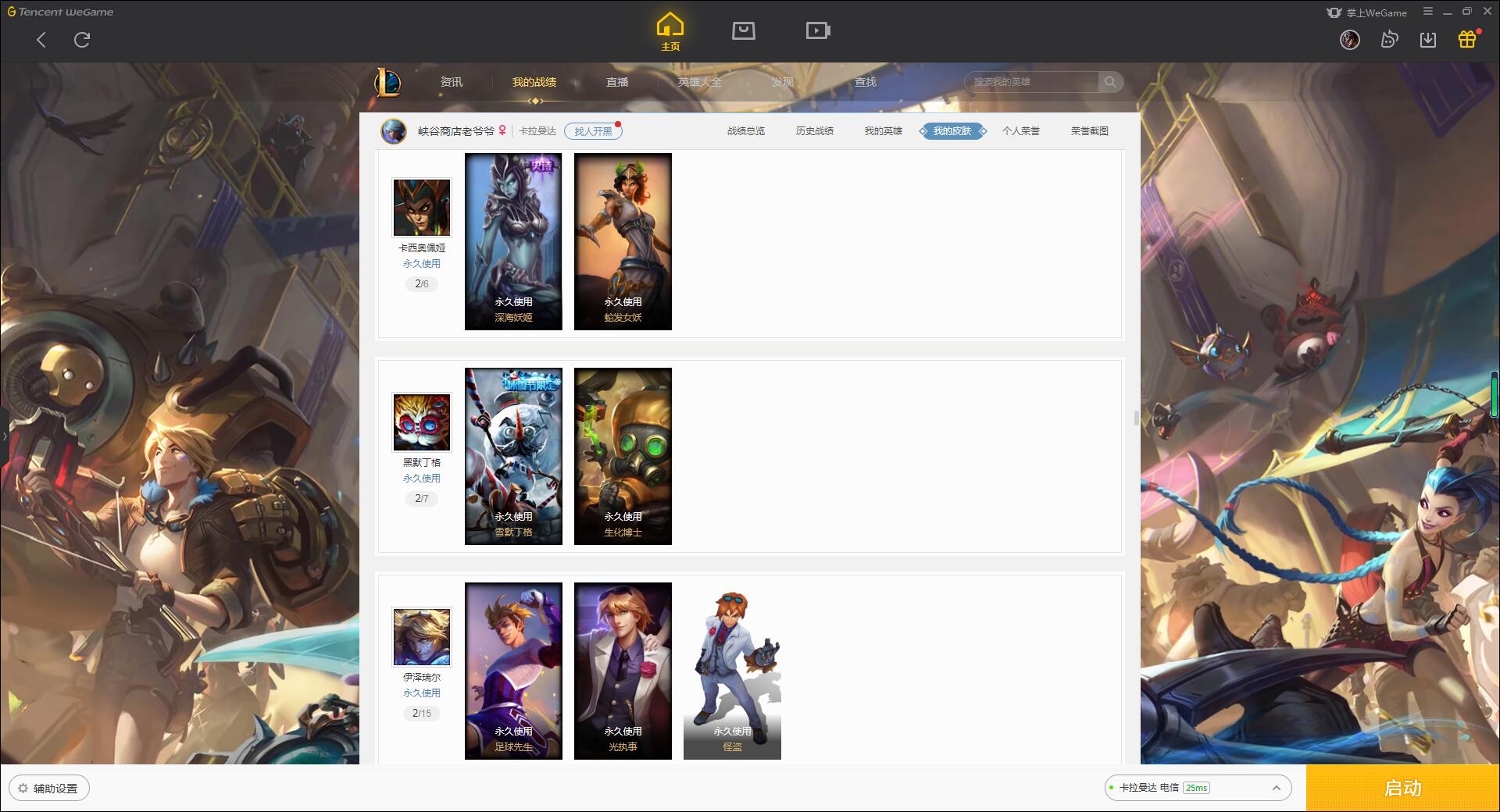Image resolution: width=1500 pixels, height=812 pixels.
Task: Click the 25ms latency indicator
Action: (x=1196, y=788)
